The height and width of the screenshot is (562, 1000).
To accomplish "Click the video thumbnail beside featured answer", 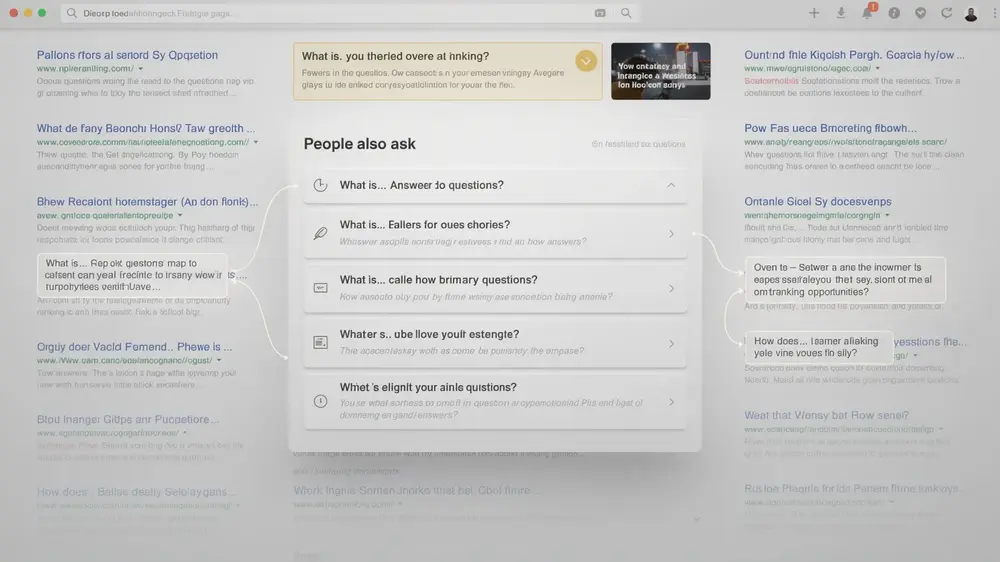I will point(660,71).
